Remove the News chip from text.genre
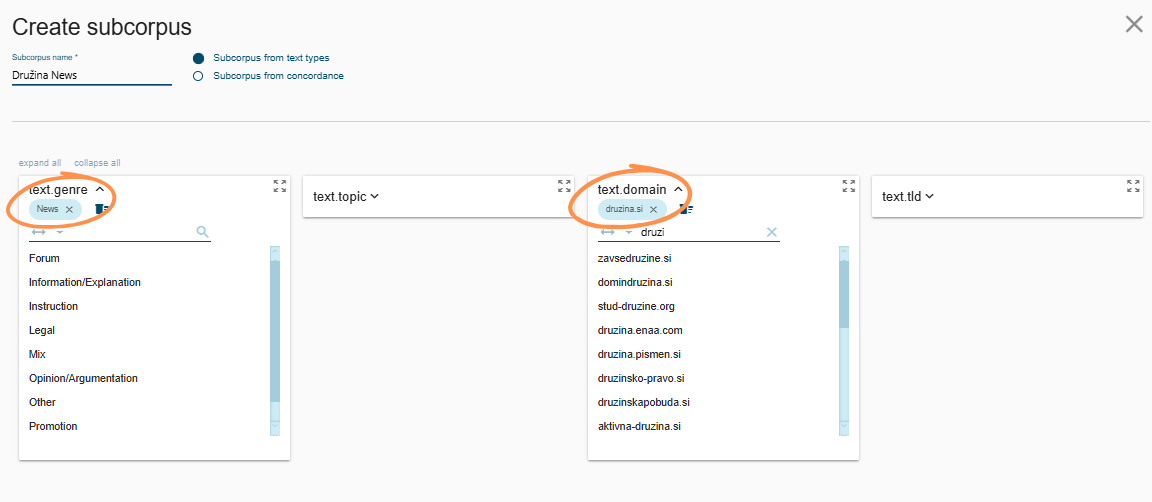Viewport: 1152px width, 502px height. [69, 209]
